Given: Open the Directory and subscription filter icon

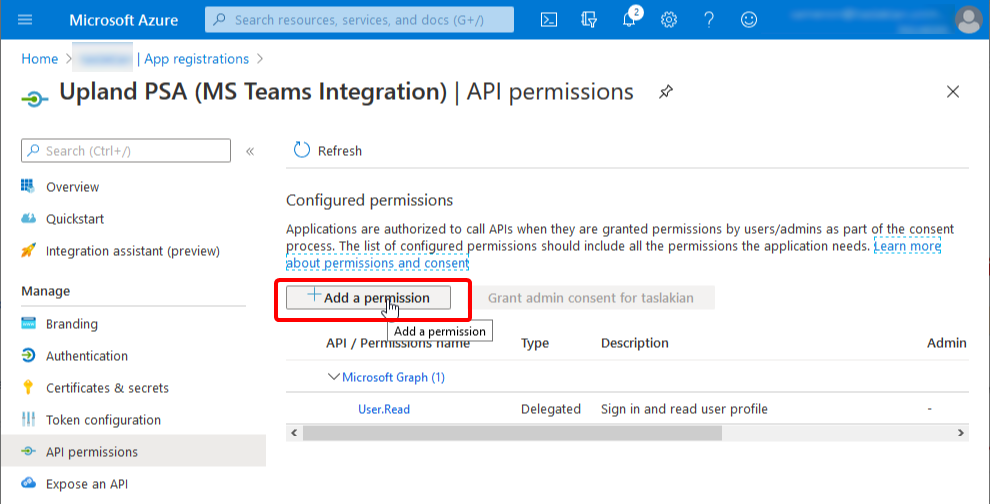Looking at the screenshot, I should point(589,20).
